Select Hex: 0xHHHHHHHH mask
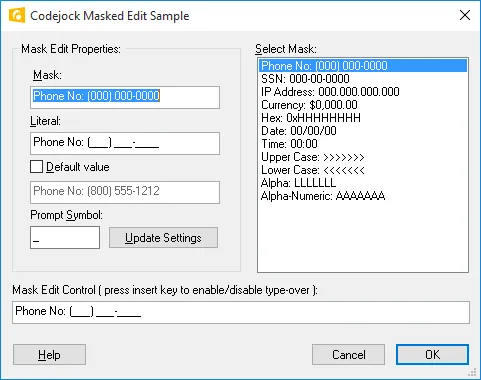Screen dimensions: 481x380 [x=363, y=118]
